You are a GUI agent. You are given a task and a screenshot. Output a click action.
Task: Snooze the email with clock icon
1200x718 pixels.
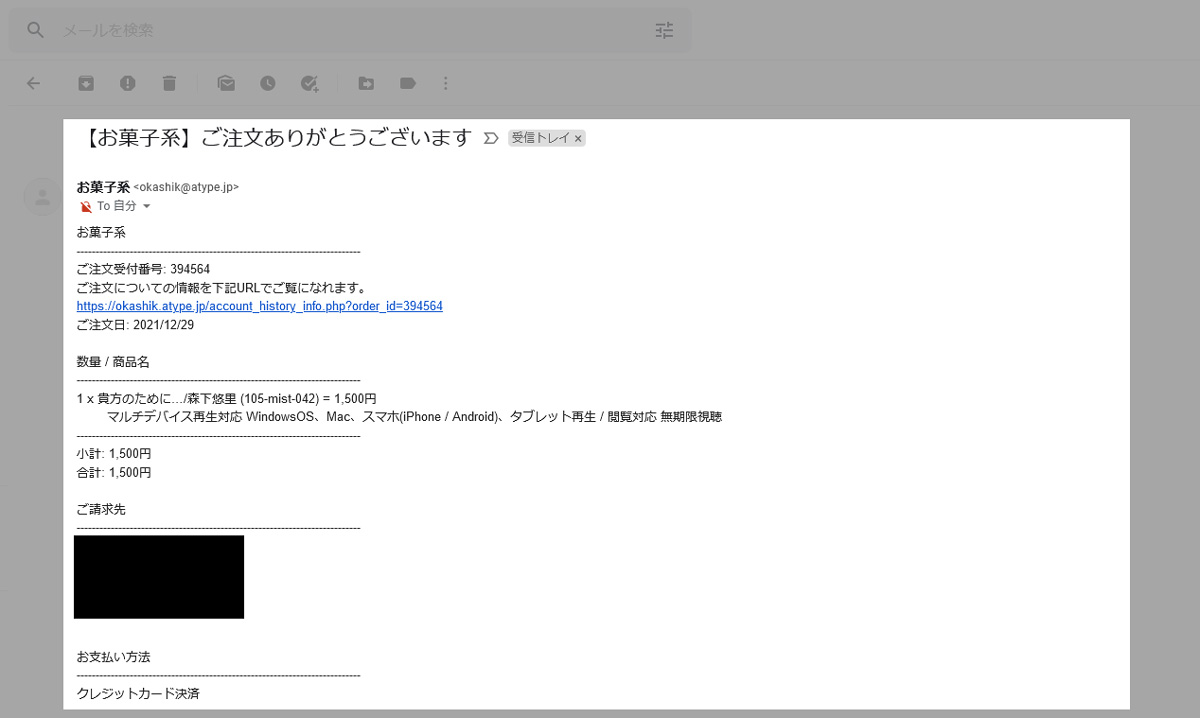[268, 84]
